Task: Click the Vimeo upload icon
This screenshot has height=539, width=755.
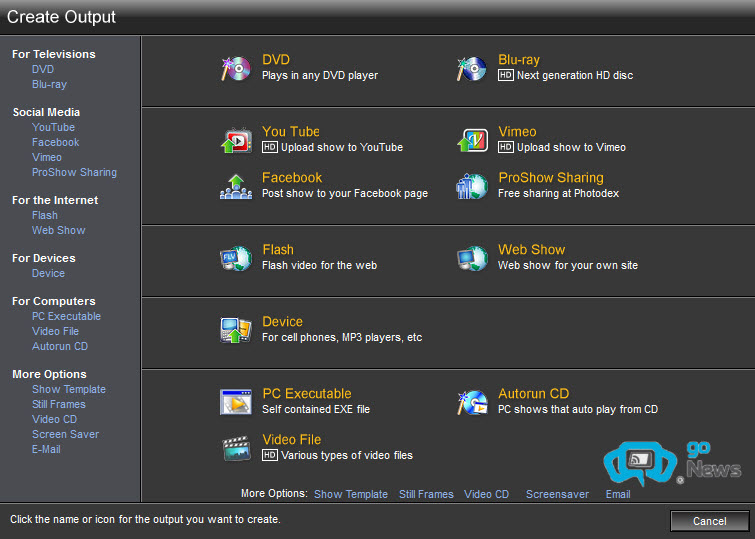Action: (x=472, y=140)
